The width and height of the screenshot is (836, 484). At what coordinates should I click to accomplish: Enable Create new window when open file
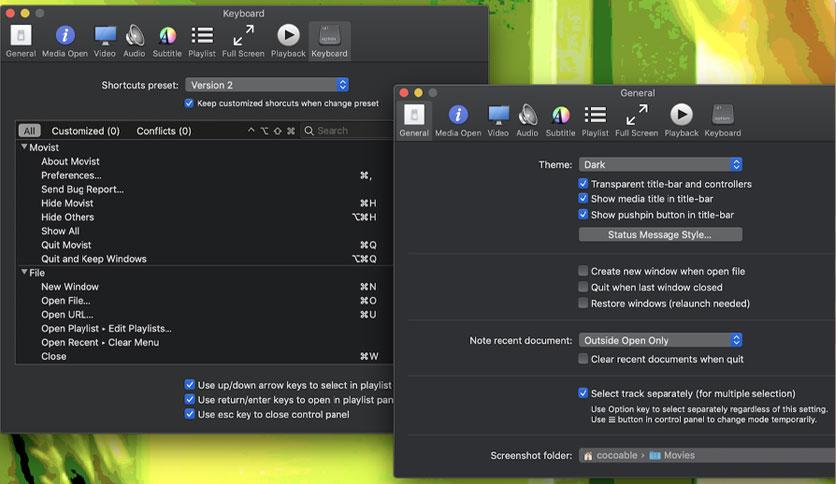[583, 271]
